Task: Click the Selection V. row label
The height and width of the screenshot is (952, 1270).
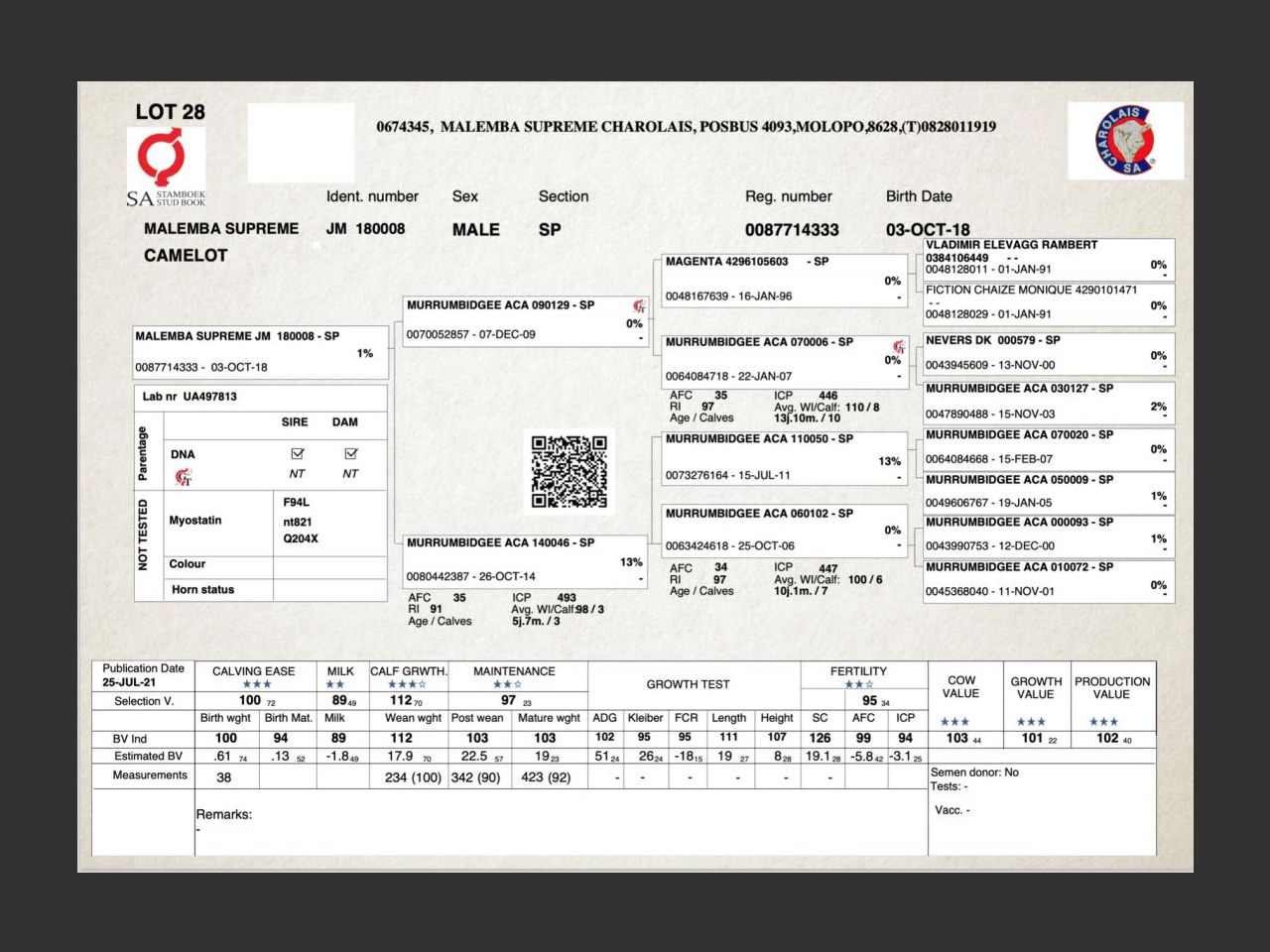Action: [144, 701]
